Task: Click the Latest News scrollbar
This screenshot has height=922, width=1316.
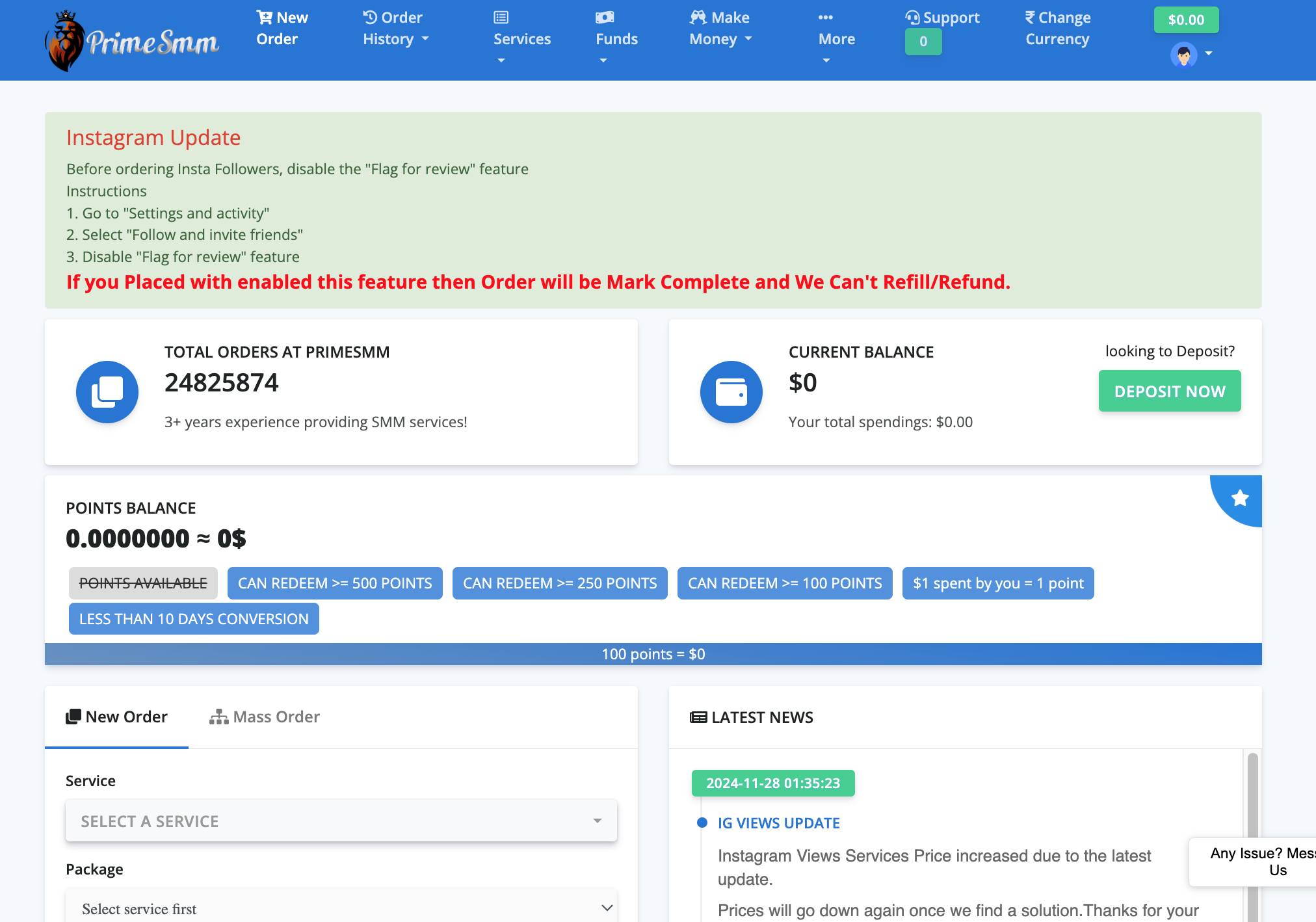Action: tap(1253, 836)
